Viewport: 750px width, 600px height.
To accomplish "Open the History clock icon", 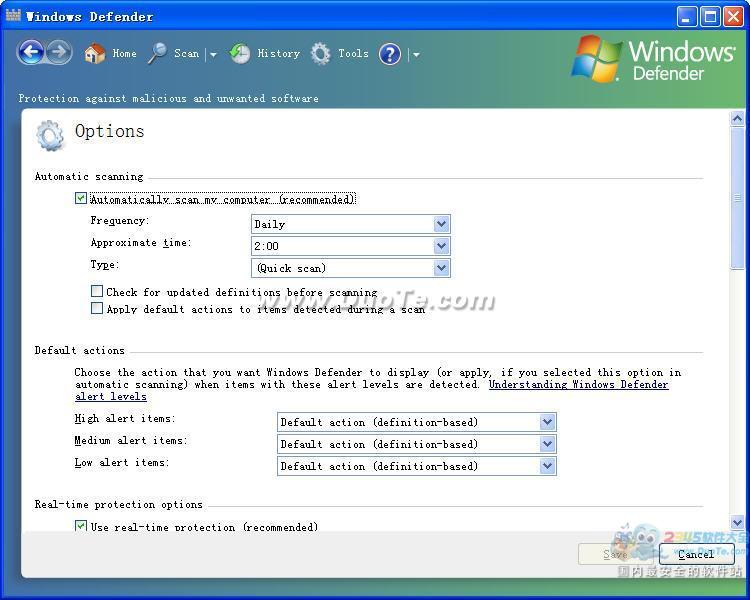I will [240, 53].
